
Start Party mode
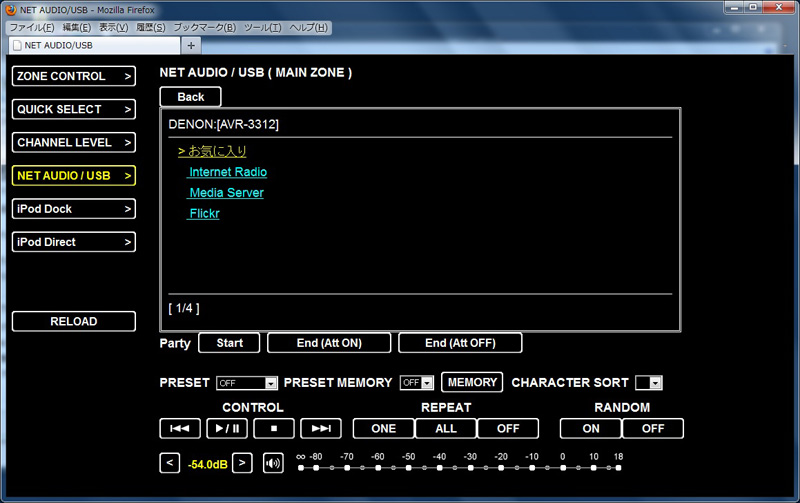coord(229,343)
